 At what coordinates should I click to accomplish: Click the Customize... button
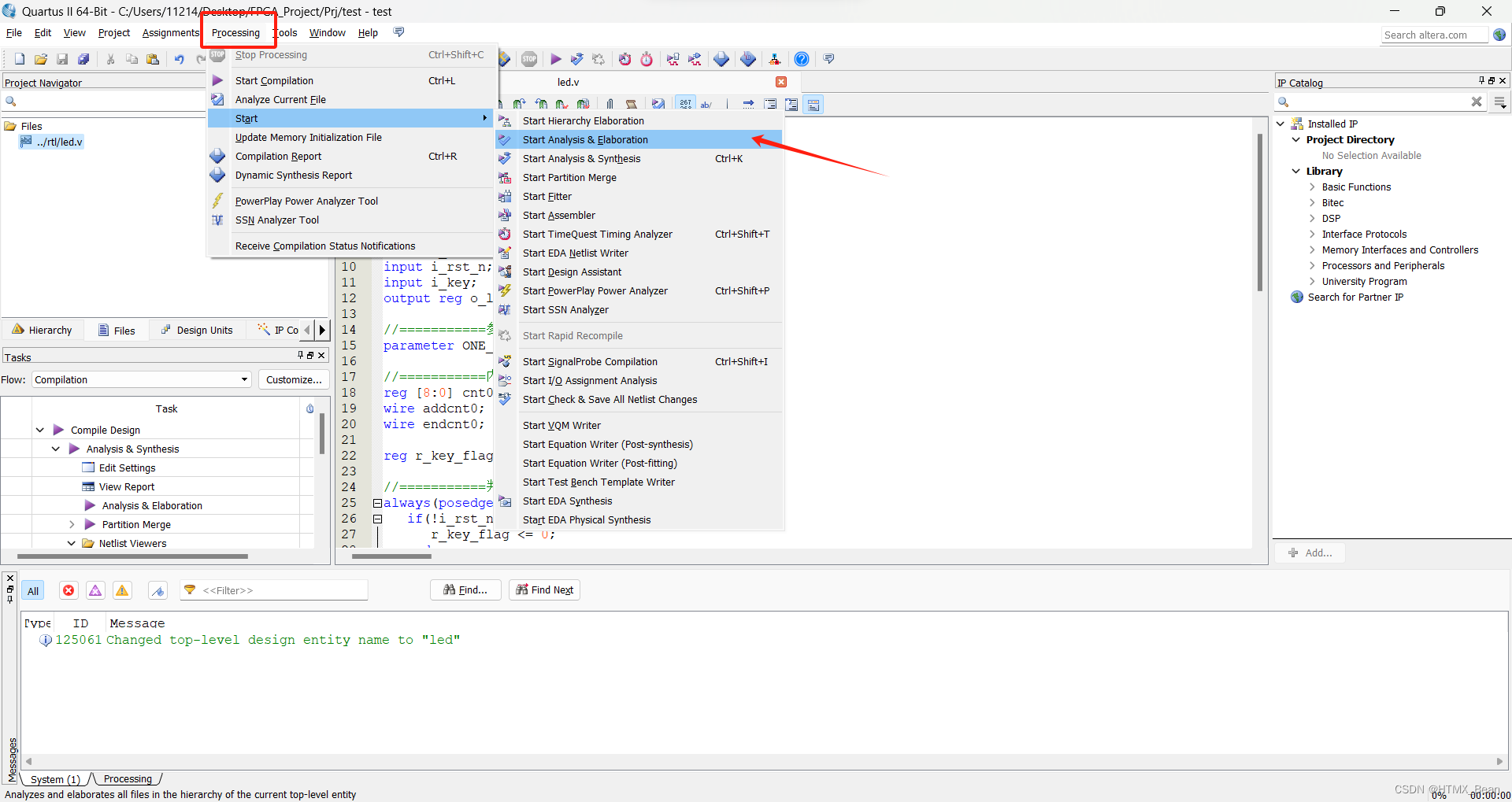[294, 379]
